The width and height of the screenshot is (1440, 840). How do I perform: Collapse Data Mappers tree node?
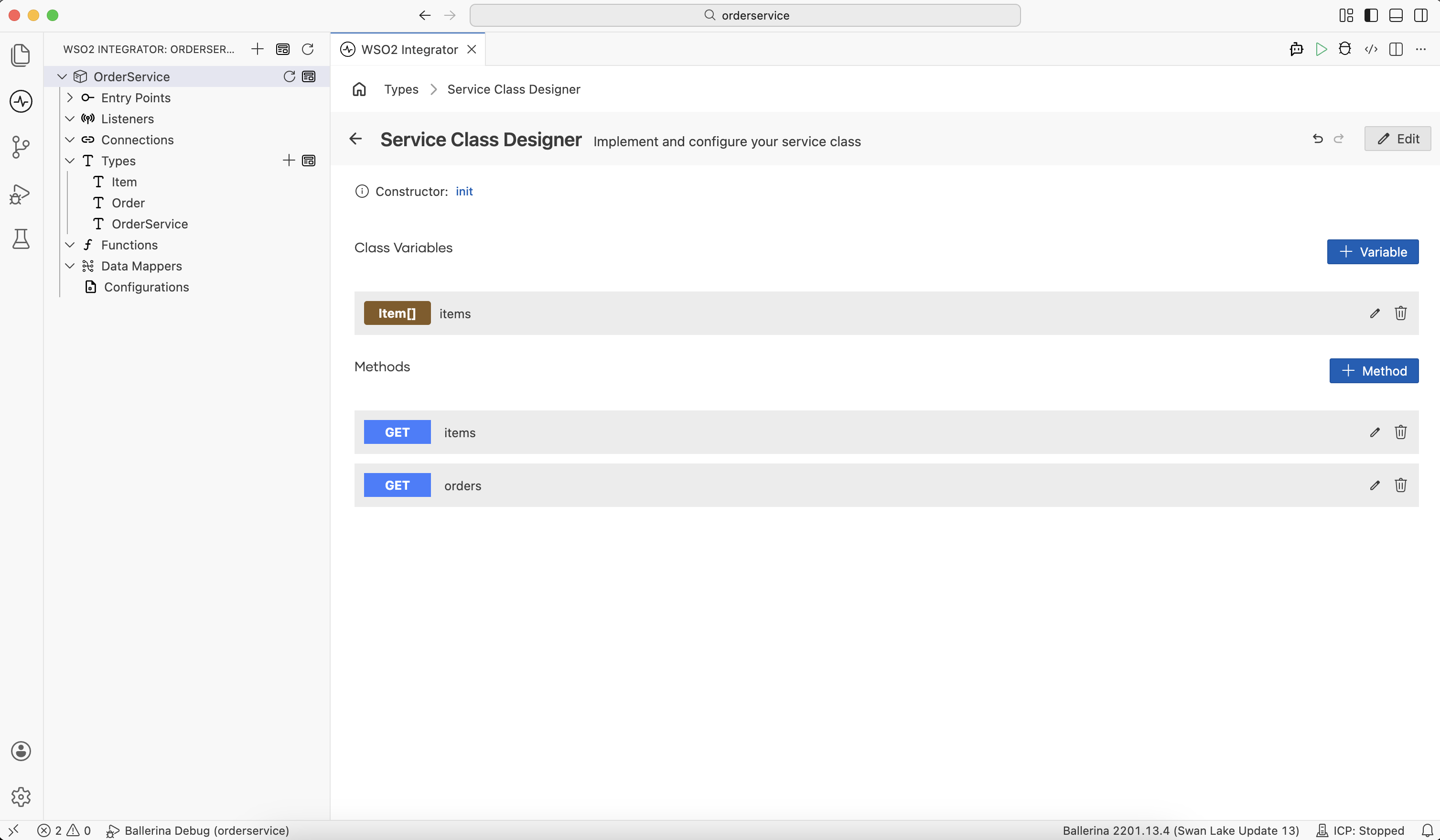[x=70, y=266]
